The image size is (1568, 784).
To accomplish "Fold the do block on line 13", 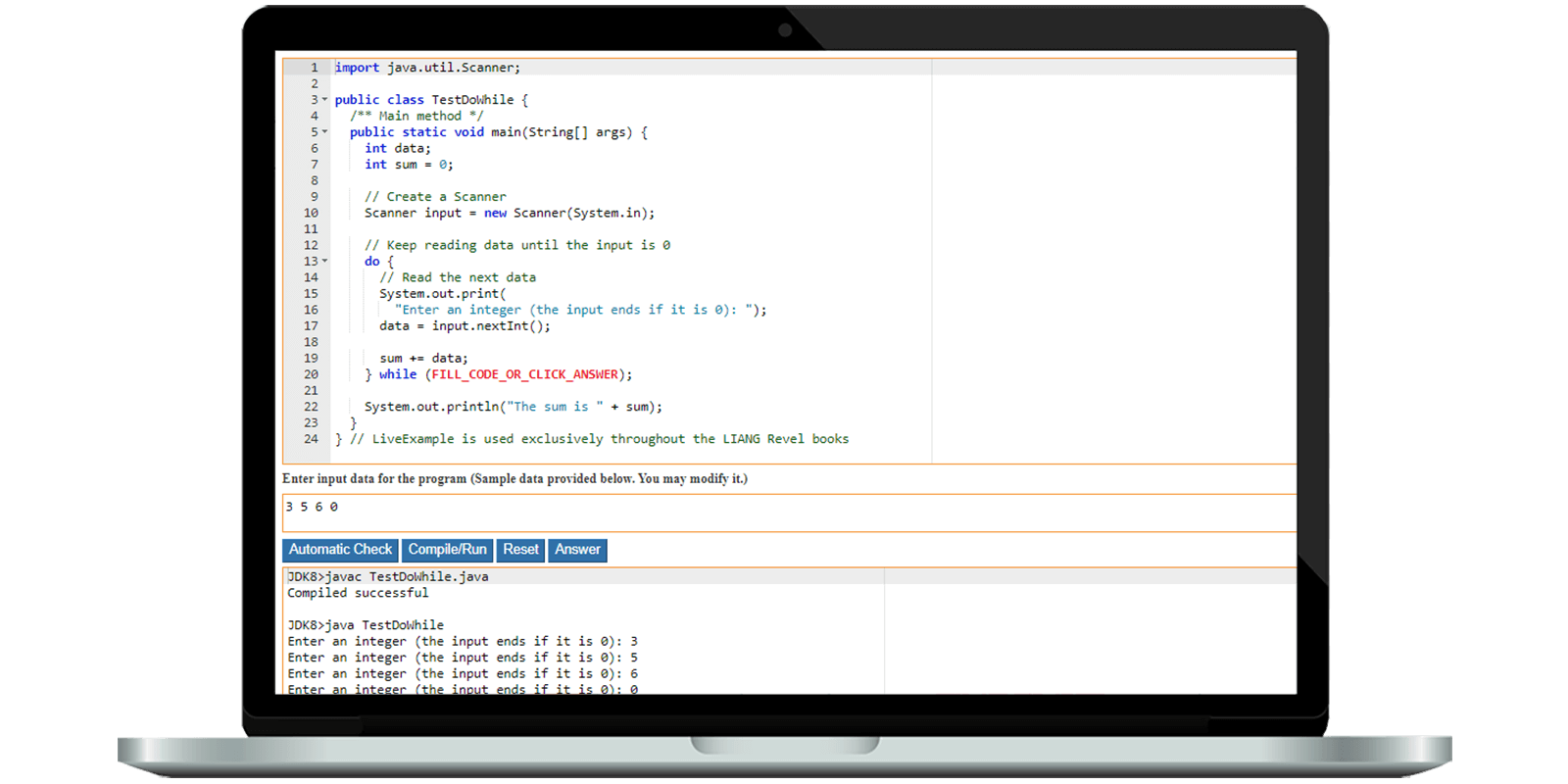I will pos(325,262).
